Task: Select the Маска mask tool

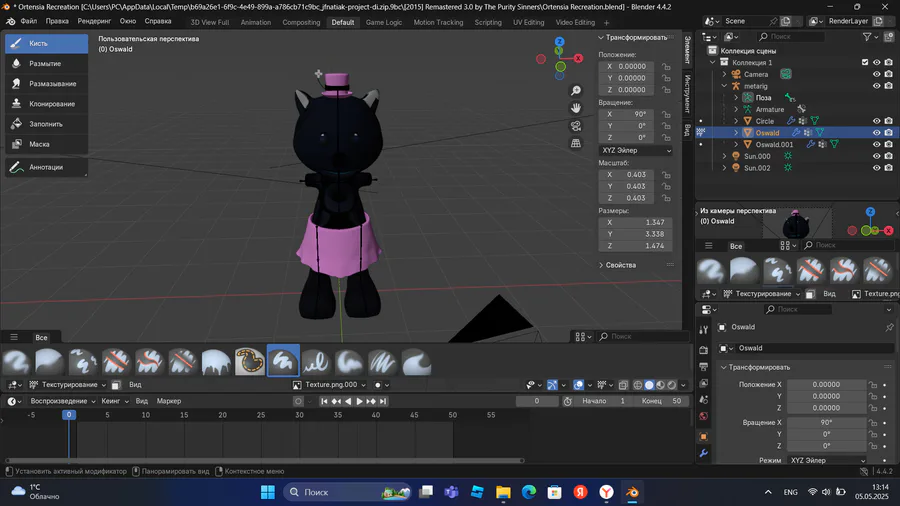Action: (x=46, y=144)
